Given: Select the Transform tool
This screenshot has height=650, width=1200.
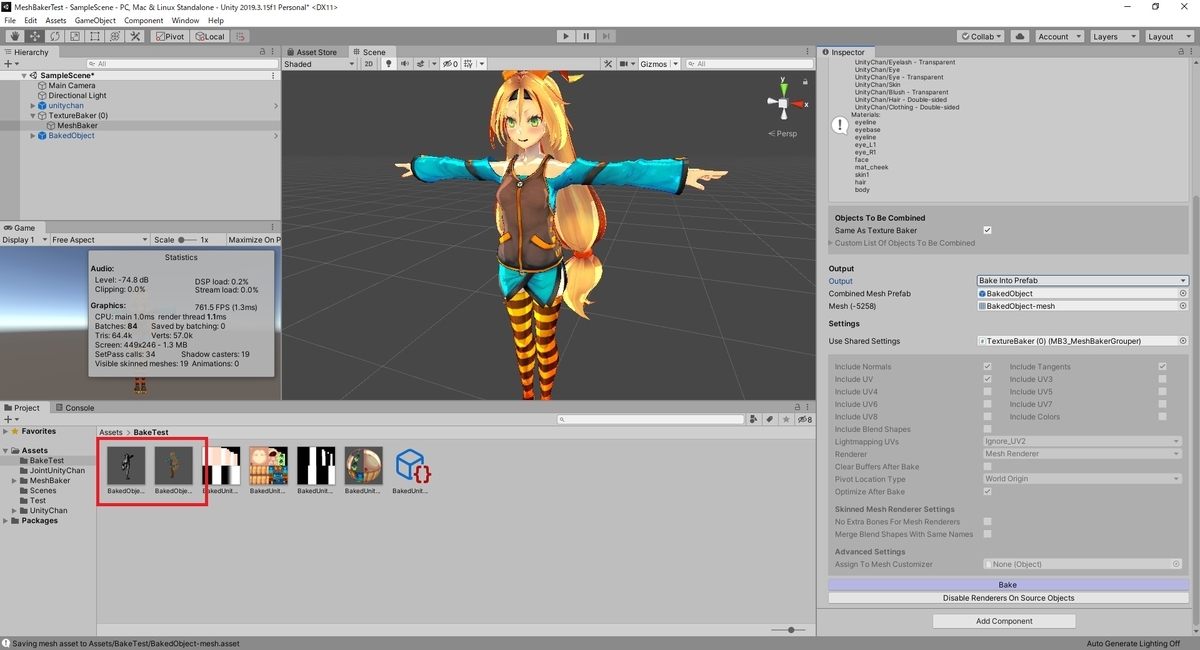Looking at the screenshot, I should [x=114, y=36].
